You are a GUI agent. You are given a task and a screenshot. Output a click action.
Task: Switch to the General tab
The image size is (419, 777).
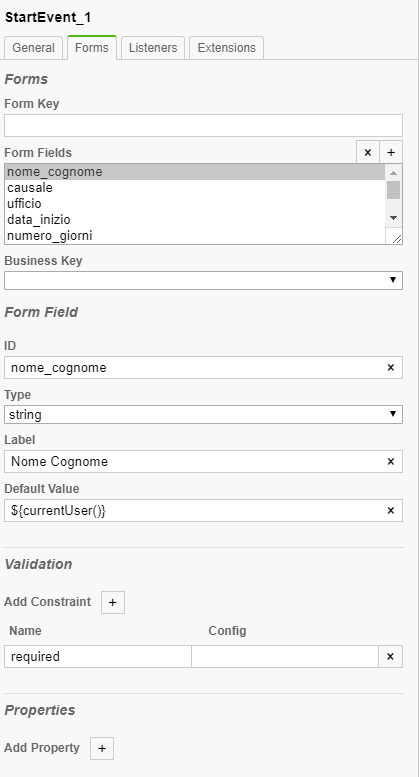click(x=33, y=48)
